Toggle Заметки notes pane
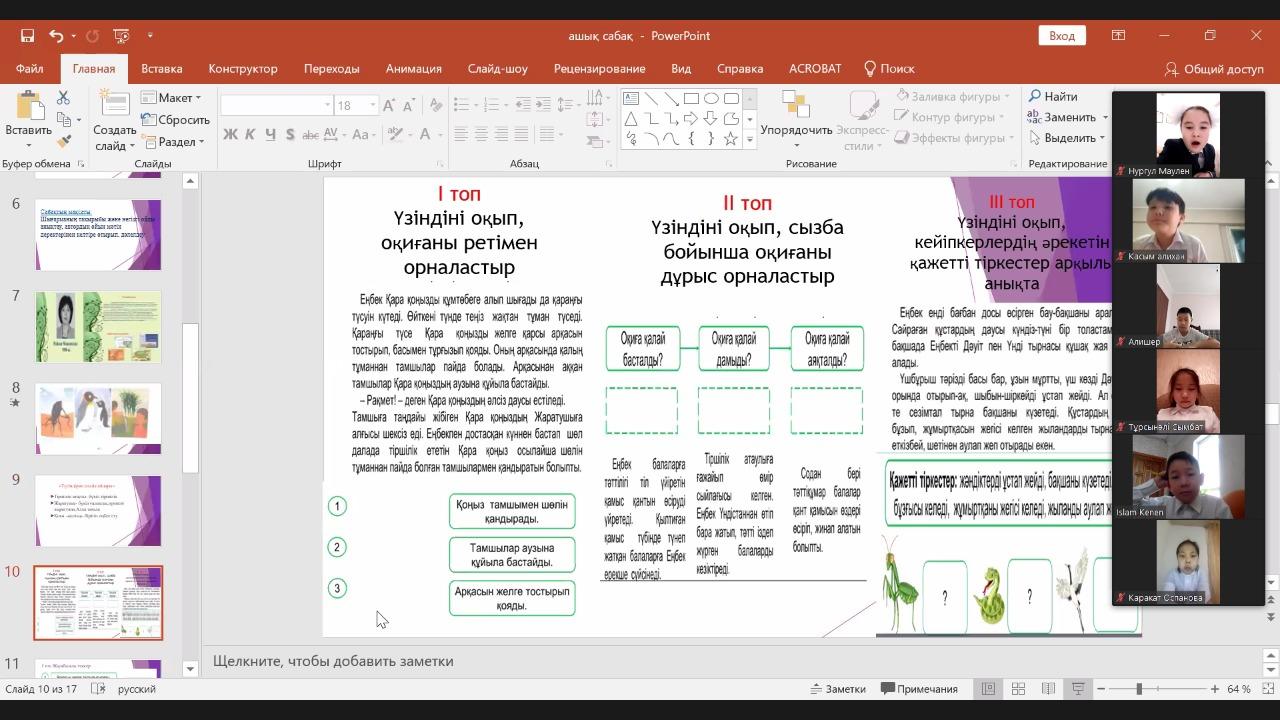The image size is (1280, 720). pyautogui.click(x=838, y=689)
